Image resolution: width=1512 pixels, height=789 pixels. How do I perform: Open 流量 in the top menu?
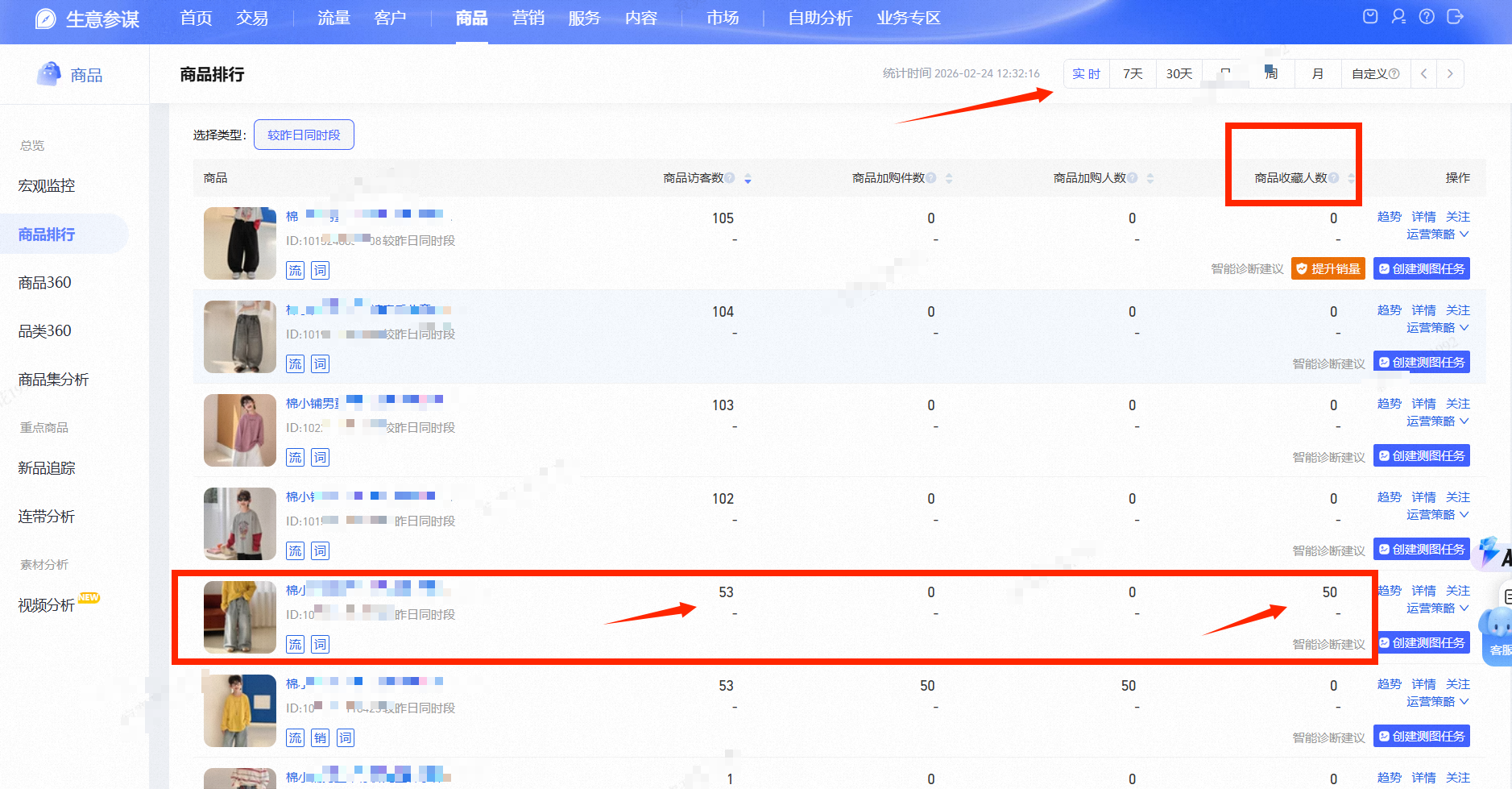pos(333,18)
